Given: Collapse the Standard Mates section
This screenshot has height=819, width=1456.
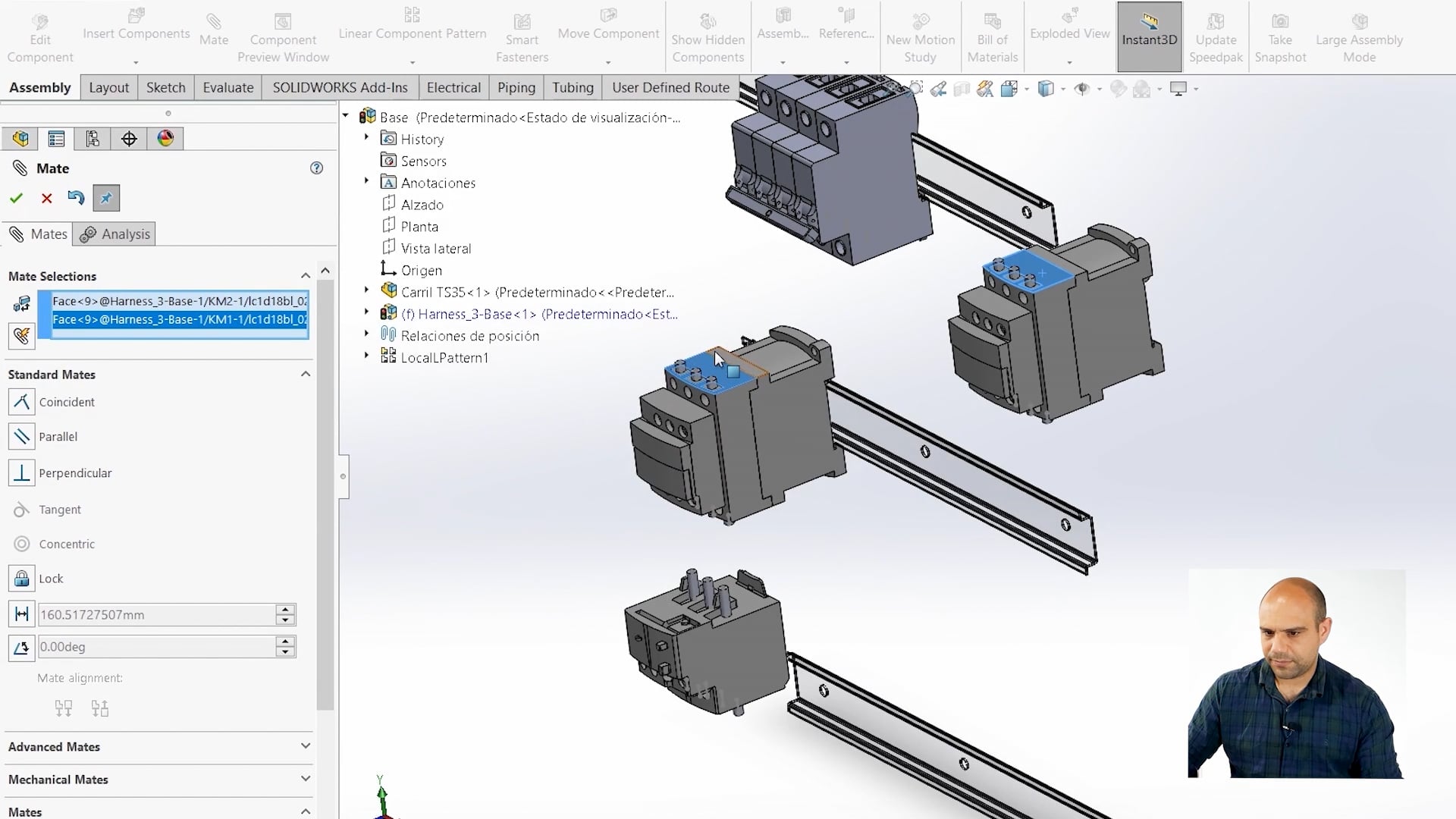Looking at the screenshot, I should (306, 374).
